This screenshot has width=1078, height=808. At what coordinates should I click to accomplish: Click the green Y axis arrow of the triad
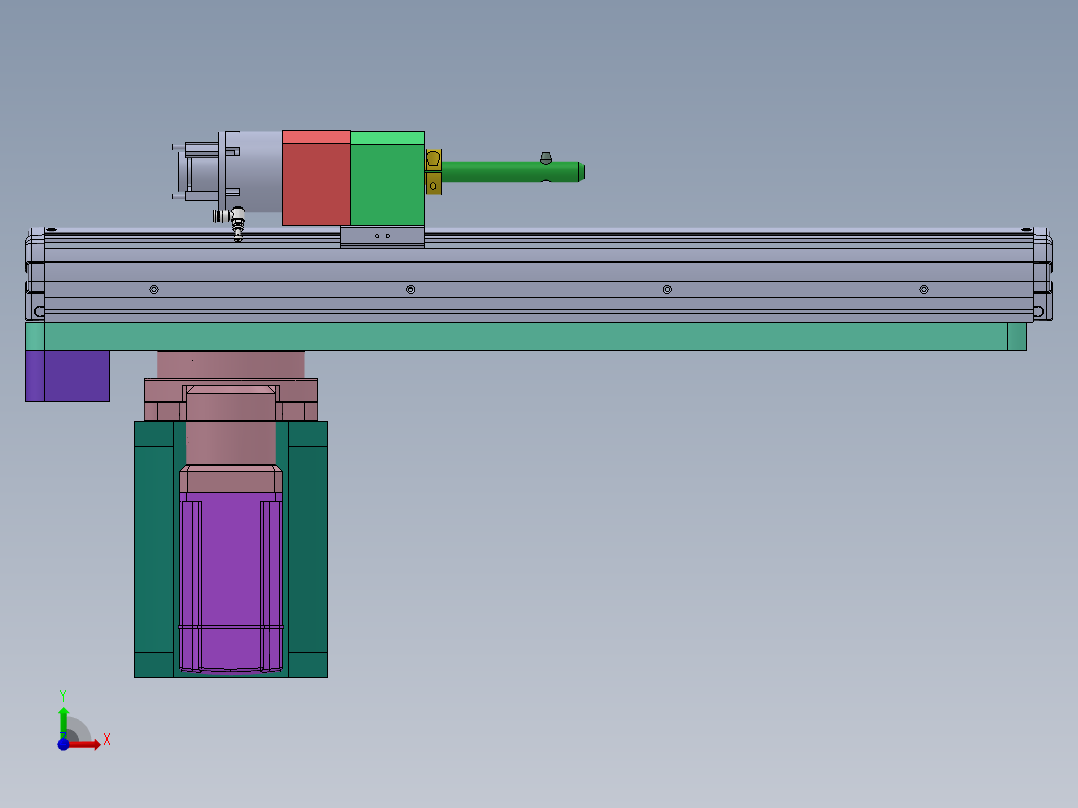click(63, 722)
